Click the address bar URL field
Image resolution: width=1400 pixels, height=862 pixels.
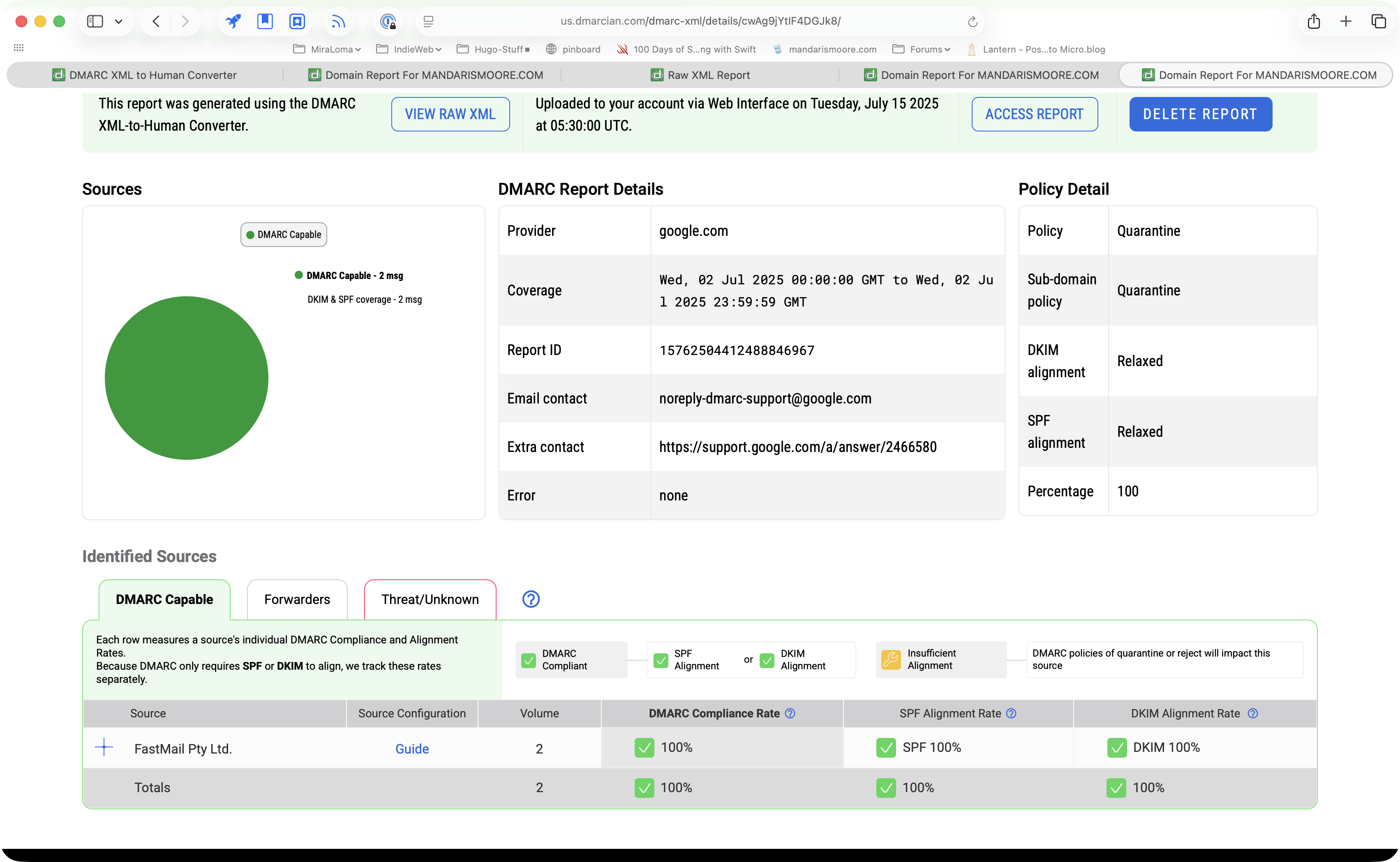pyautogui.click(x=700, y=21)
